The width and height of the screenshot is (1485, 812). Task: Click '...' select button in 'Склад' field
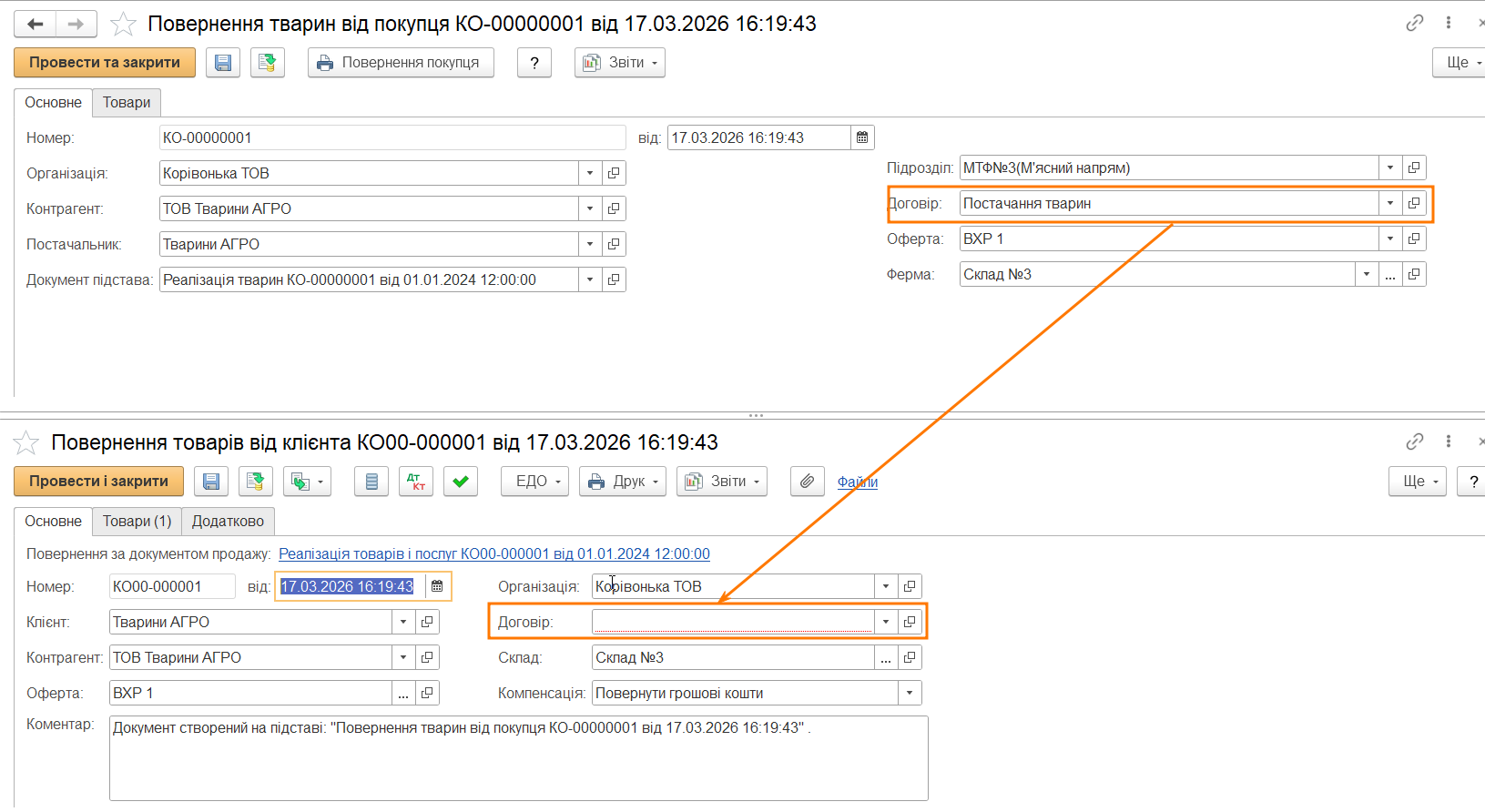pos(886,657)
